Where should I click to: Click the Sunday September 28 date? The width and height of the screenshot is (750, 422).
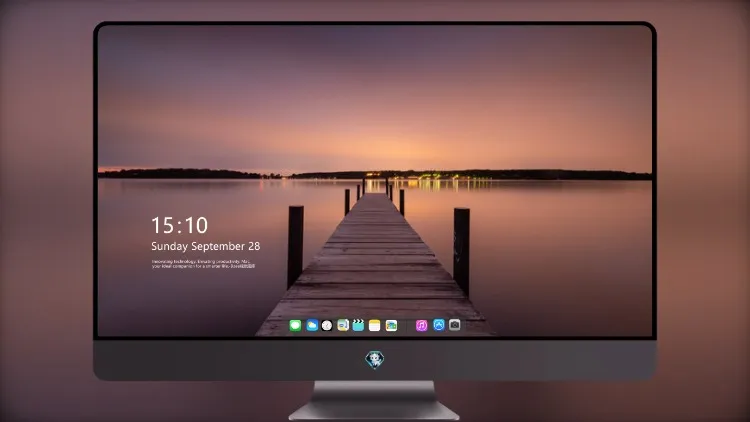coord(206,246)
